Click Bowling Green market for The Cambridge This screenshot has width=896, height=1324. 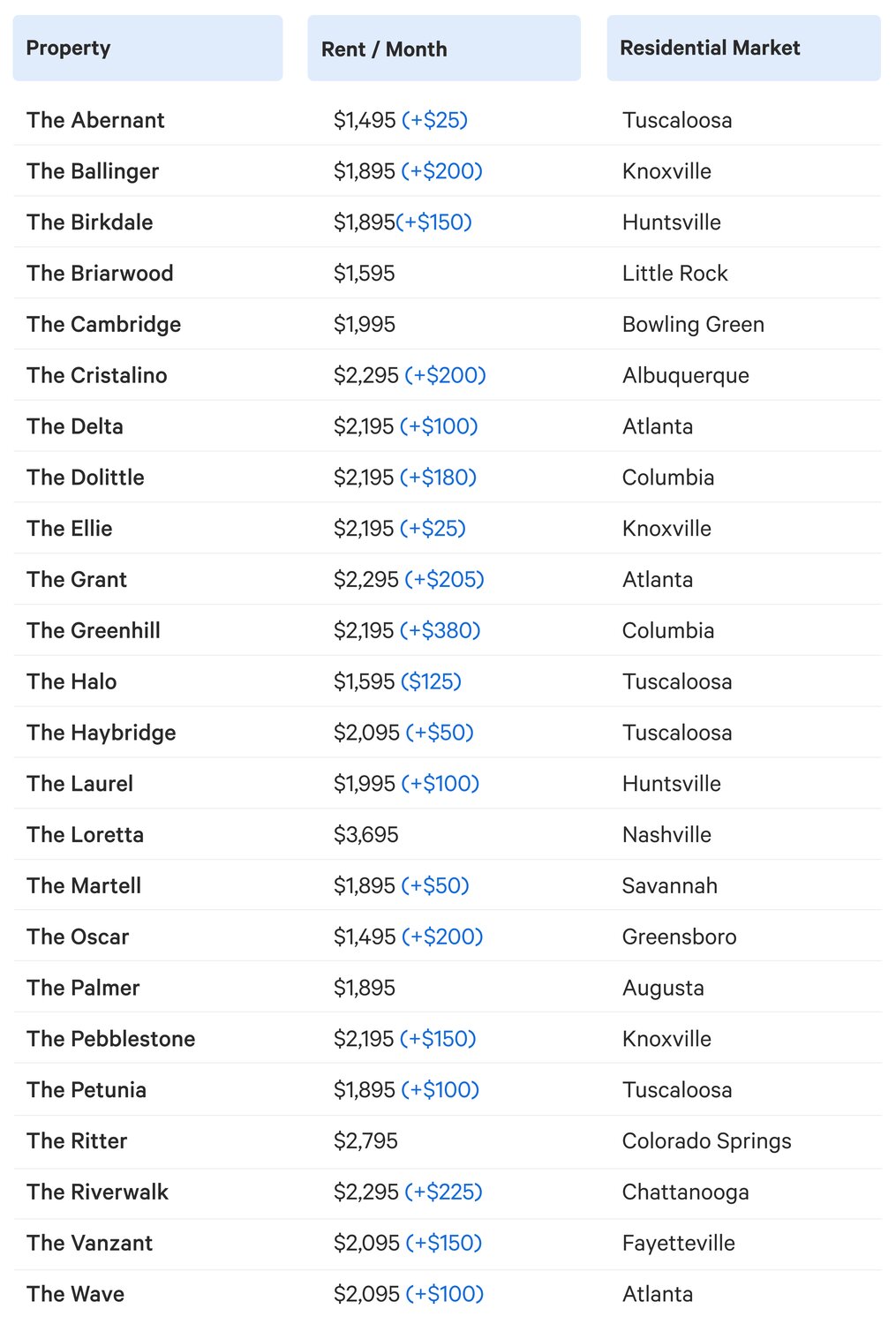pos(693,325)
